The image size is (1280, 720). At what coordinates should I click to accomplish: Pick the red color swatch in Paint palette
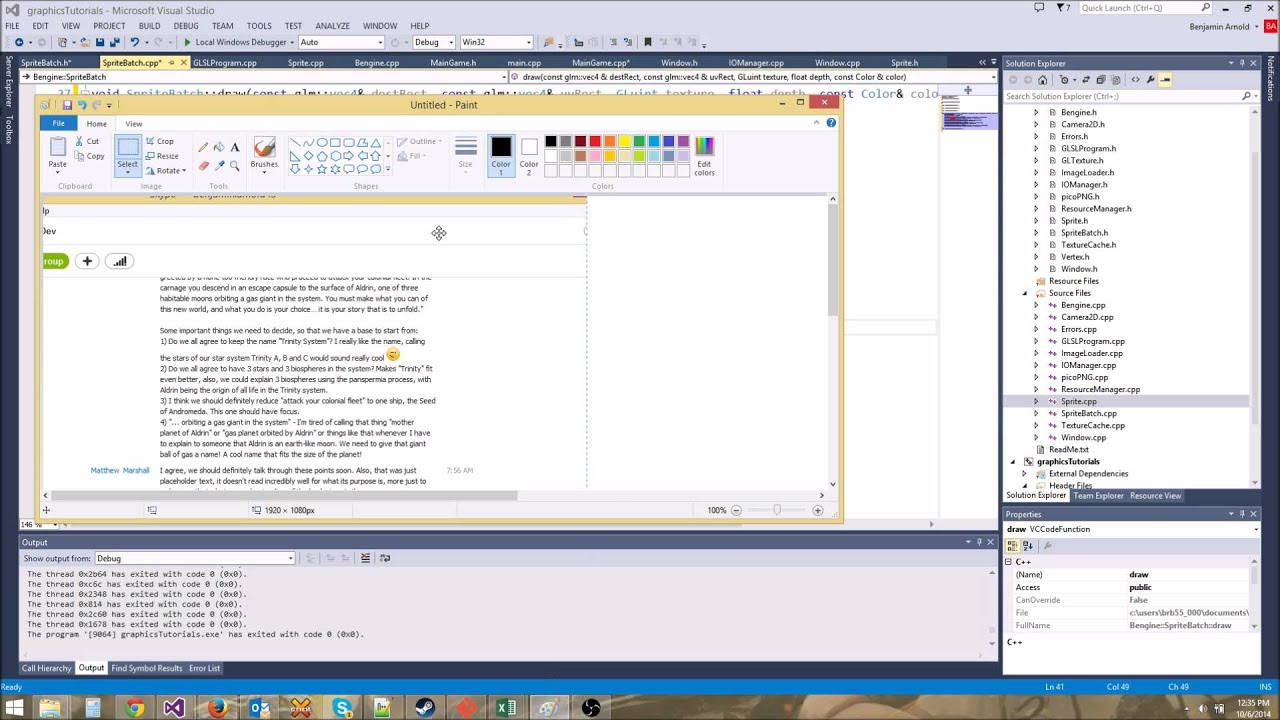click(x=595, y=142)
